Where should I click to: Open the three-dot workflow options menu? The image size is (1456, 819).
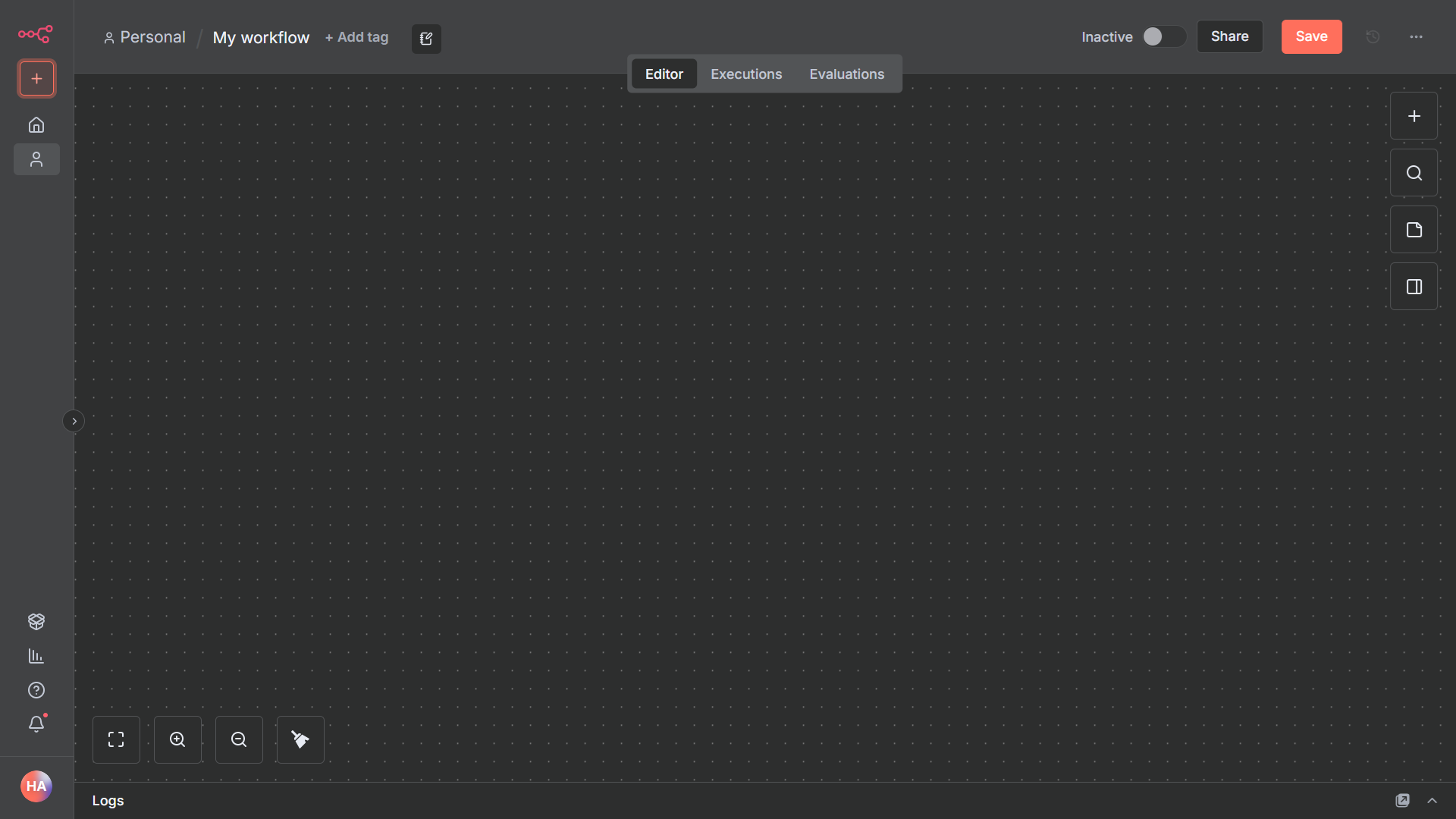[x=1417, y=36]
